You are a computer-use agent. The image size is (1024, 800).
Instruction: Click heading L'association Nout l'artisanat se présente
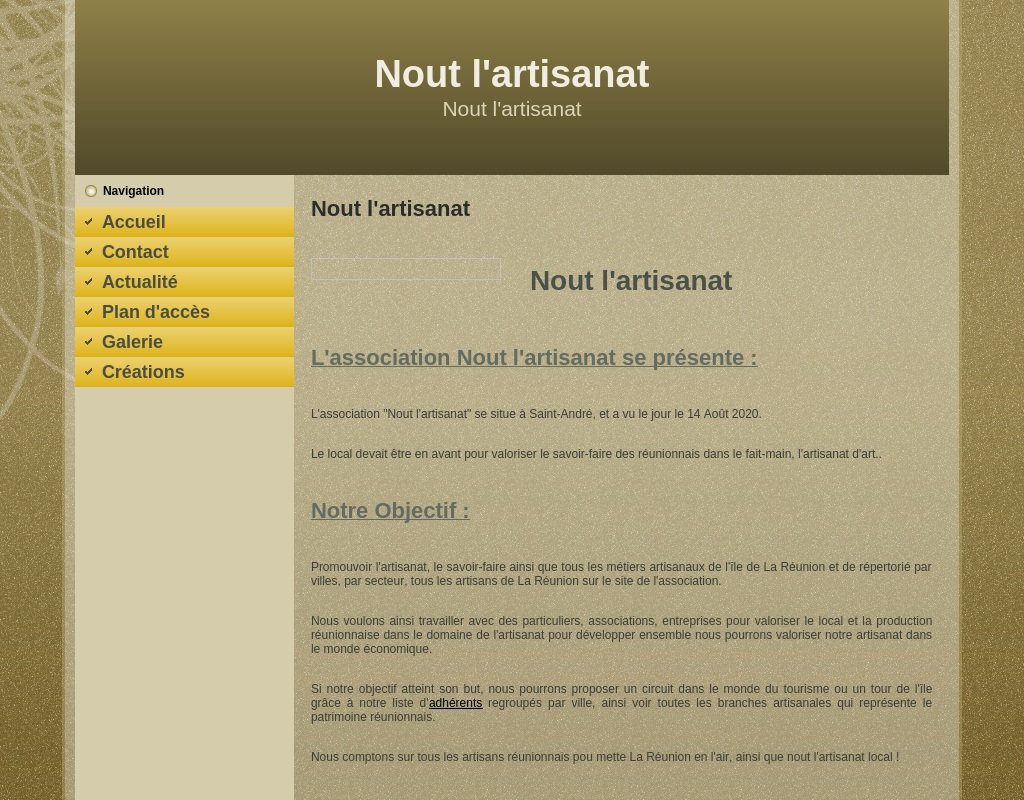[x=534, y=358]
